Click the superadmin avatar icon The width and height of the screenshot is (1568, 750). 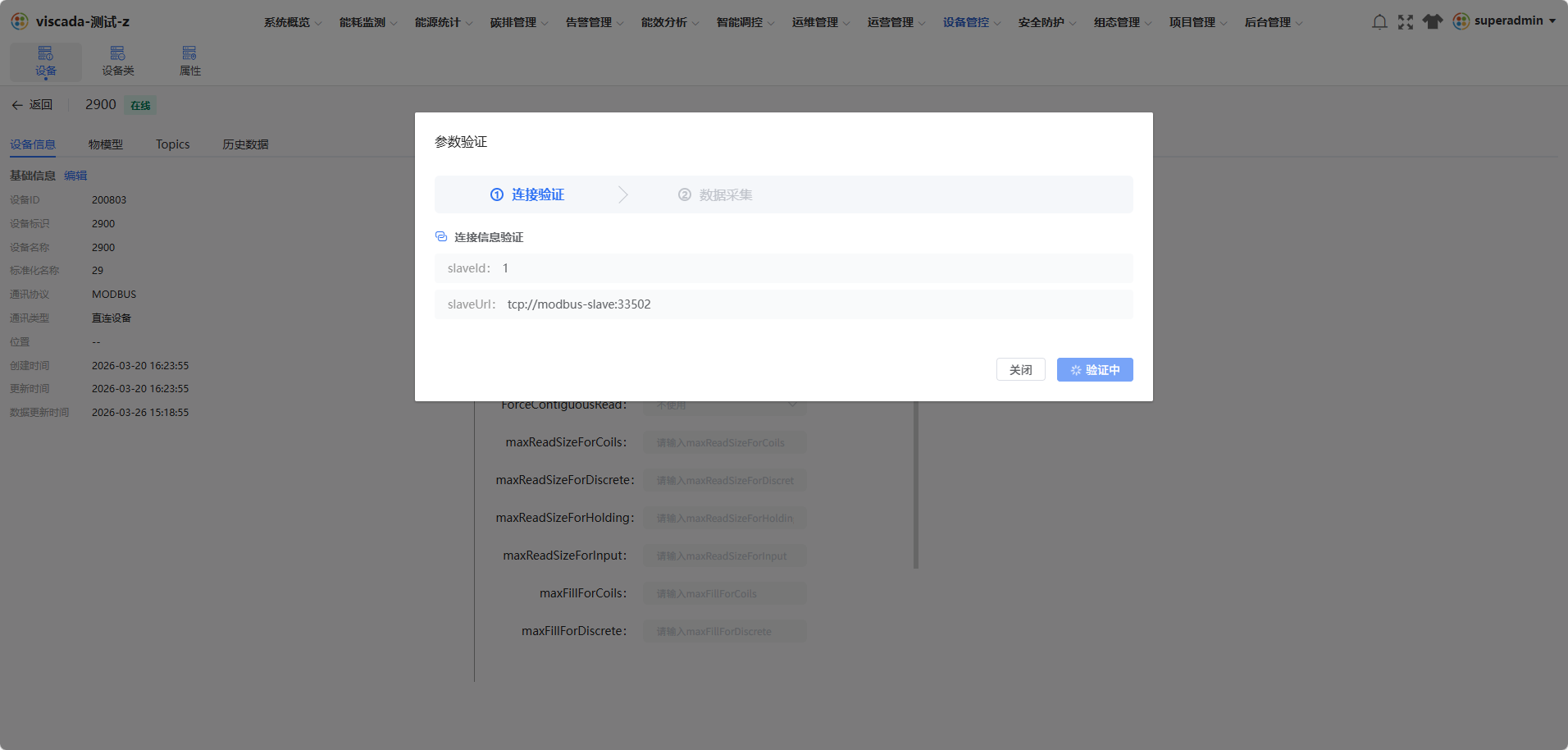1461,21
